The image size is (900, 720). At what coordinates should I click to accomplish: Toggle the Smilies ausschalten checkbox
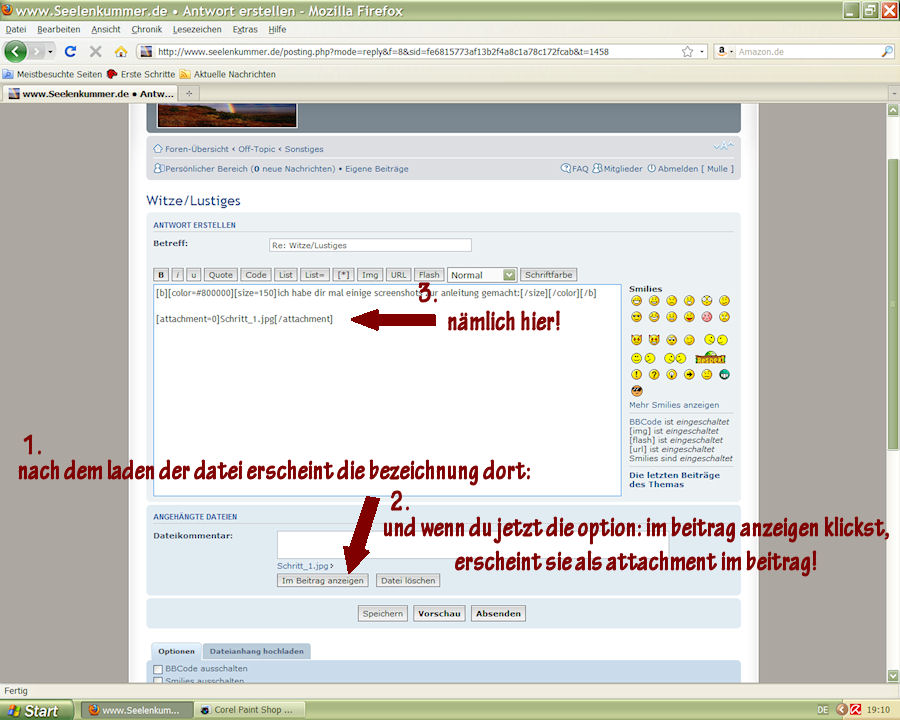(x=158, y=681)
